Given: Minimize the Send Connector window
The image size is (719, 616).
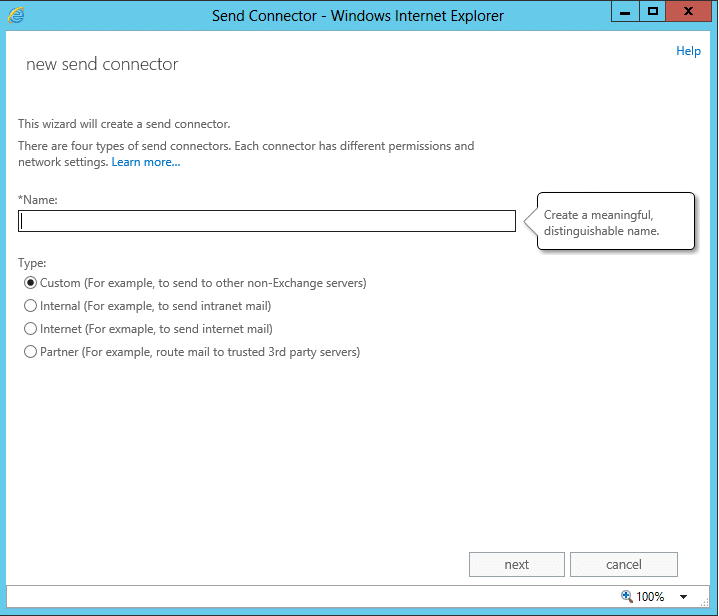Looking at the screenshot, I should 627,13.
